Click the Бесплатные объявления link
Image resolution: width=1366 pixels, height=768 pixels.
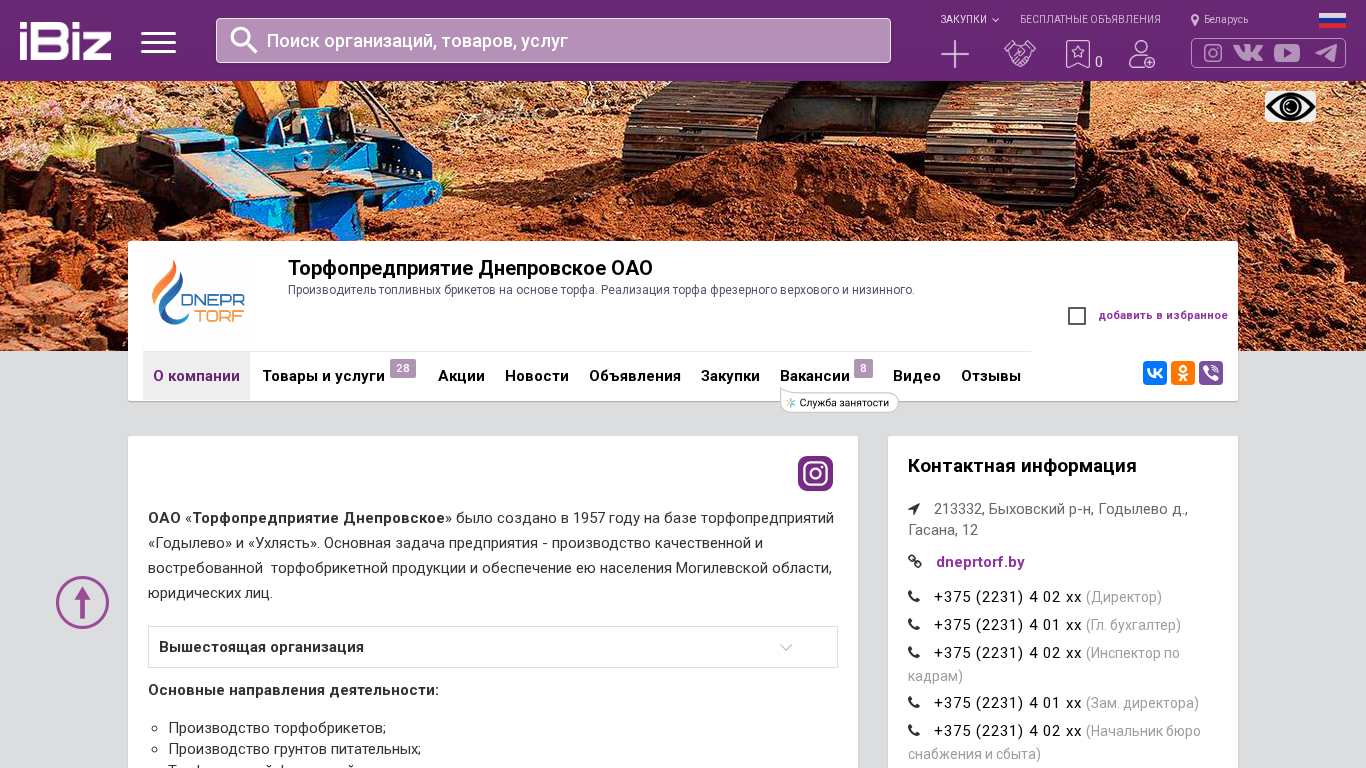tap(1090, 19)
